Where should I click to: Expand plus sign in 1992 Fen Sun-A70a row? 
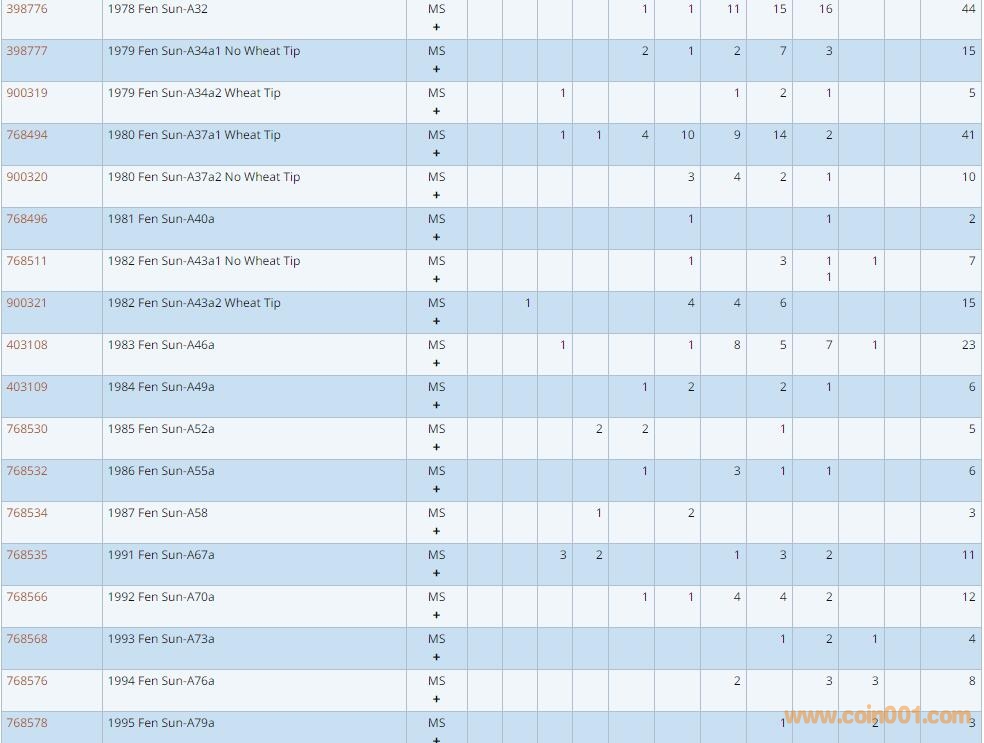[x=436, y=616]
